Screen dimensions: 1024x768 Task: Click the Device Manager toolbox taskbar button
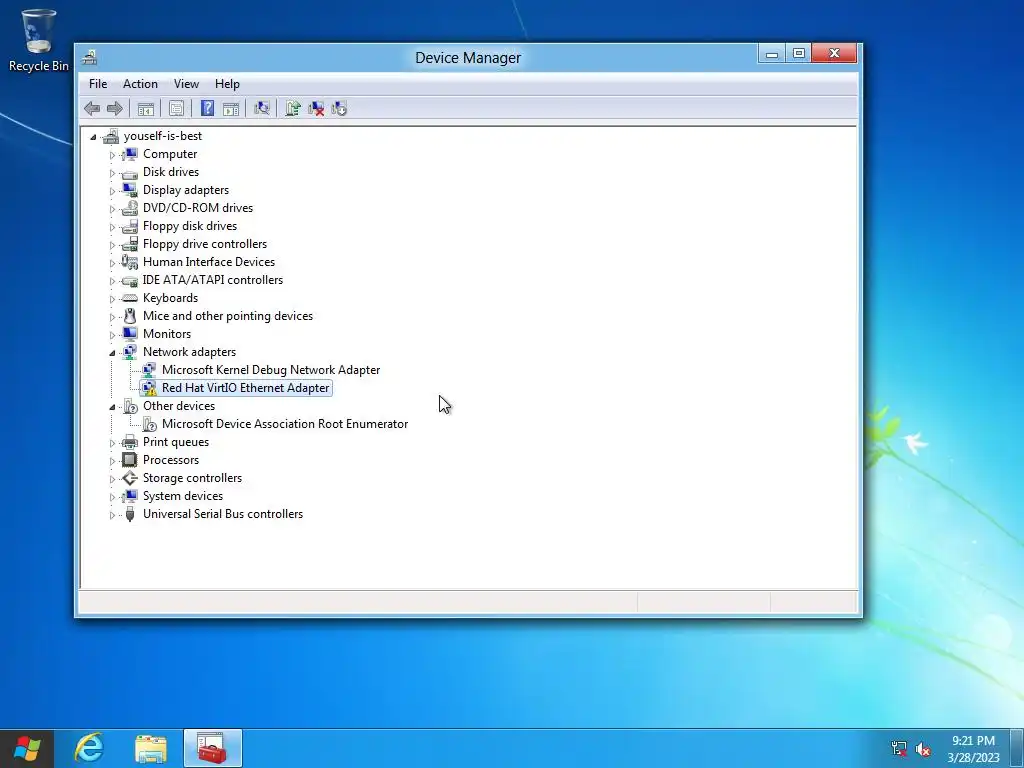click(213, 748)
